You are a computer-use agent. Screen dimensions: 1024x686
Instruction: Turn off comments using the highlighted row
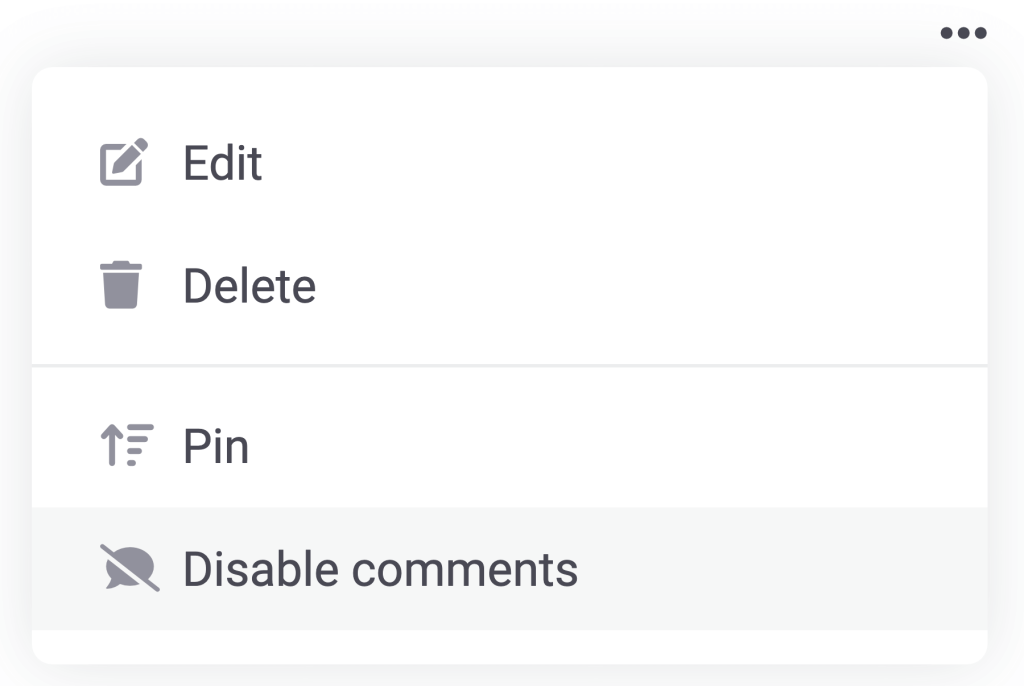(509, 568)
